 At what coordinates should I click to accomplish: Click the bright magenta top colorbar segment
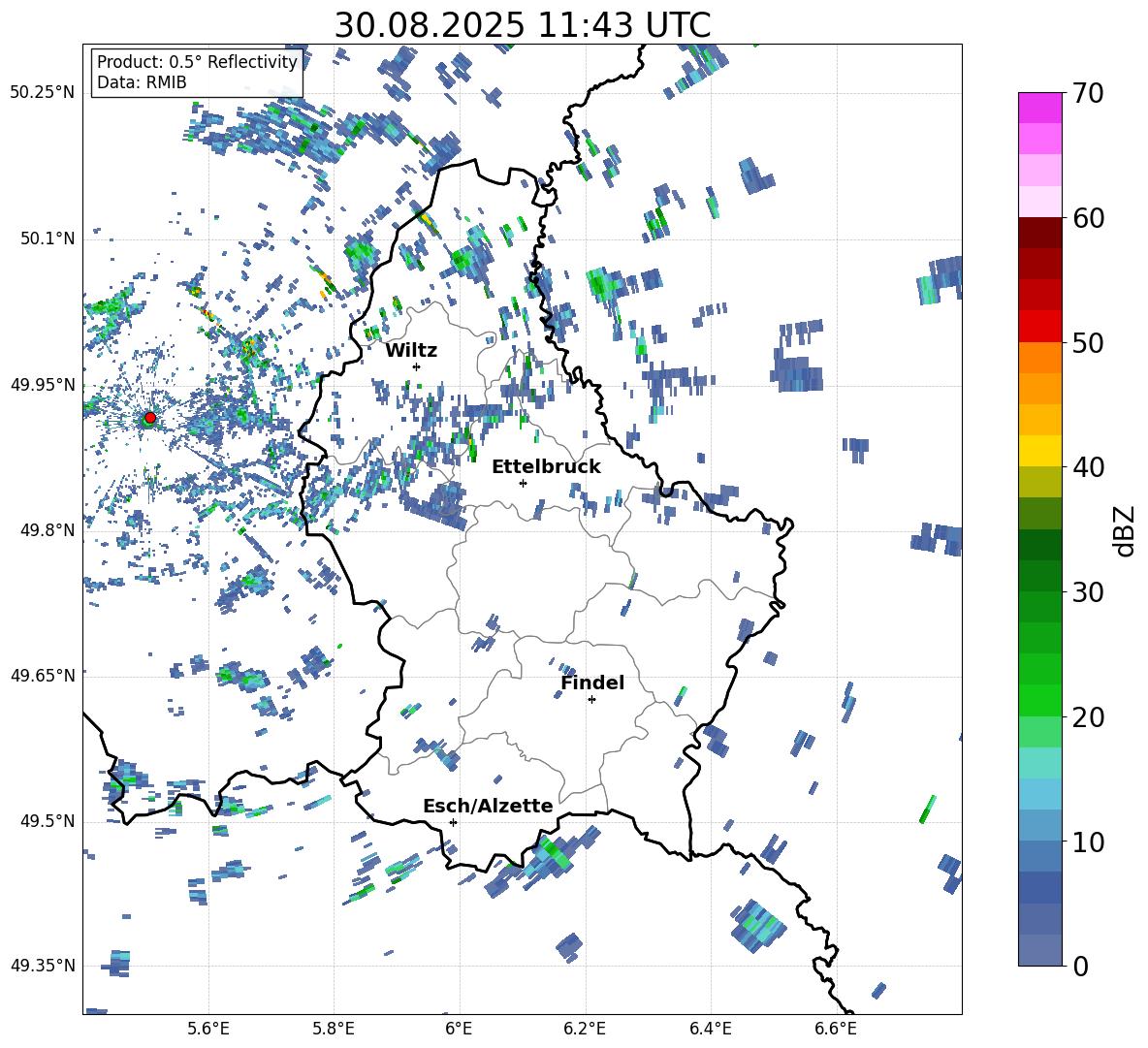1039,108
